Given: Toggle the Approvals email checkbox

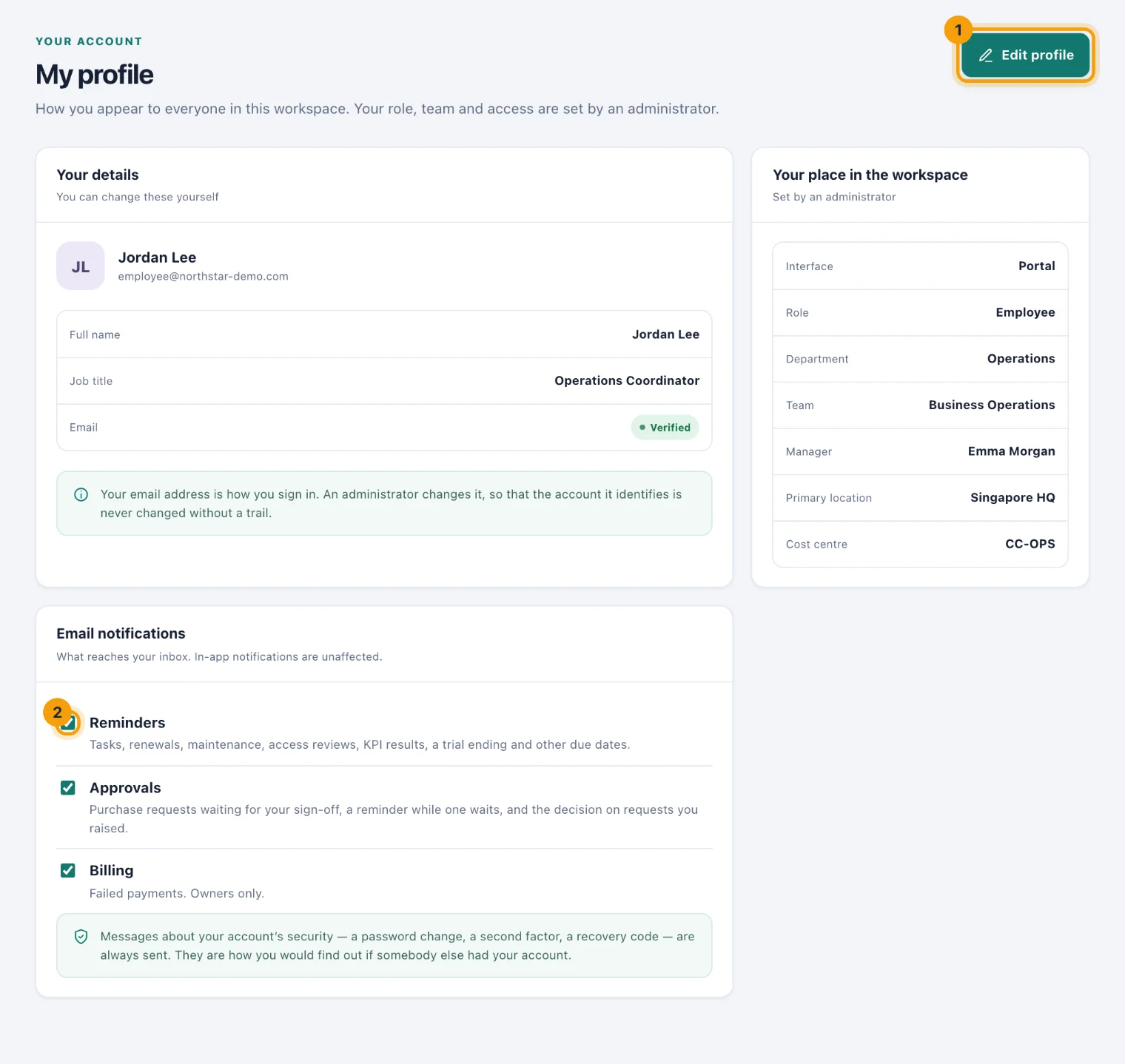Looking at the screenshot, I should [68, 788].
